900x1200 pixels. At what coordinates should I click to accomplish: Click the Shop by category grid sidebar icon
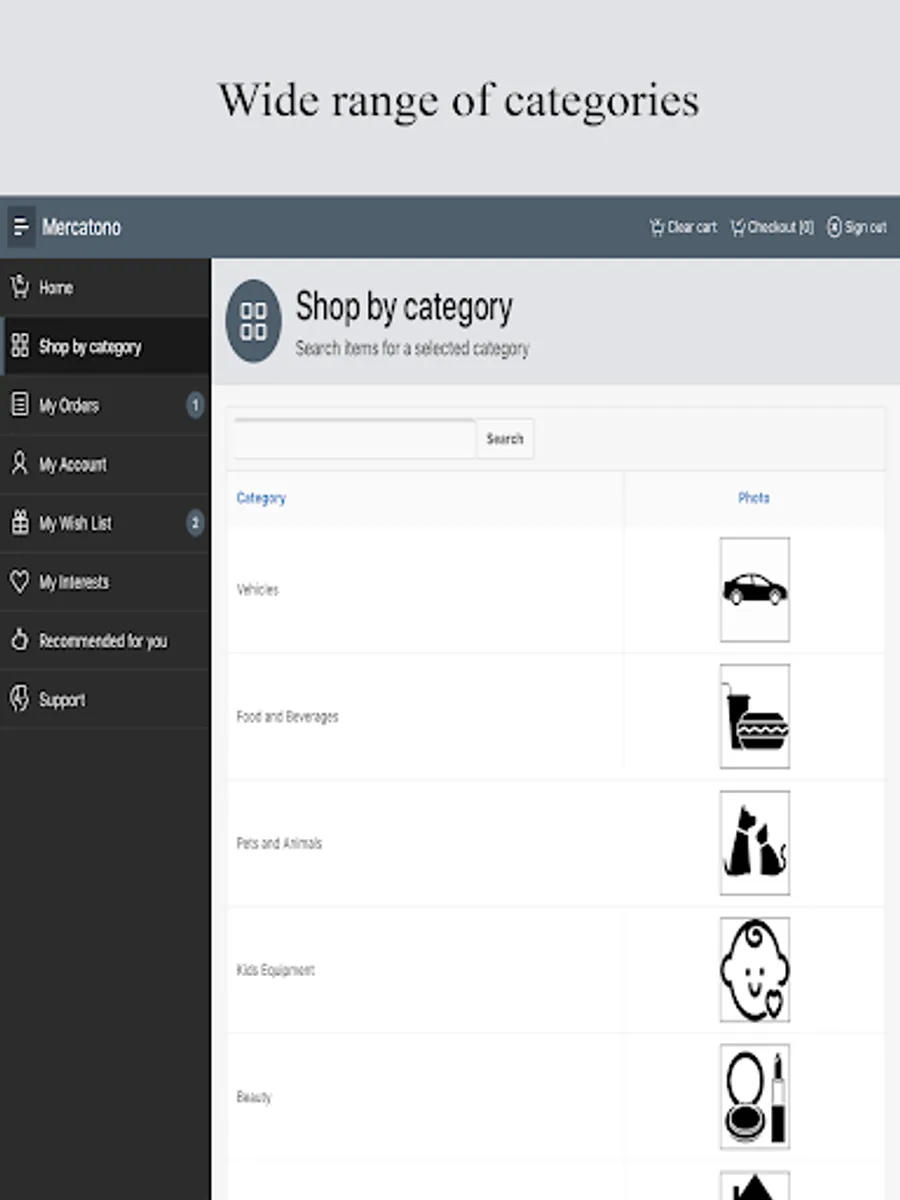tap(19, 346)
